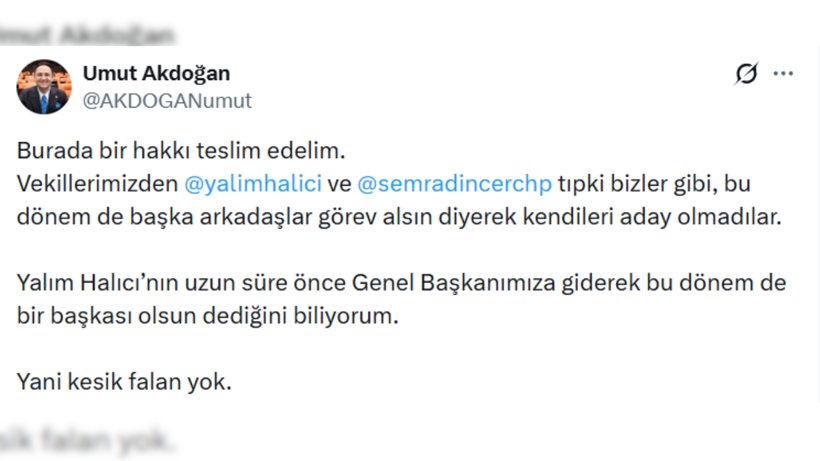Viewport: 820px width, 461px height.
Task: Click the closing line "Yani kesik falan yok."
Action: (x=124, y=382)
